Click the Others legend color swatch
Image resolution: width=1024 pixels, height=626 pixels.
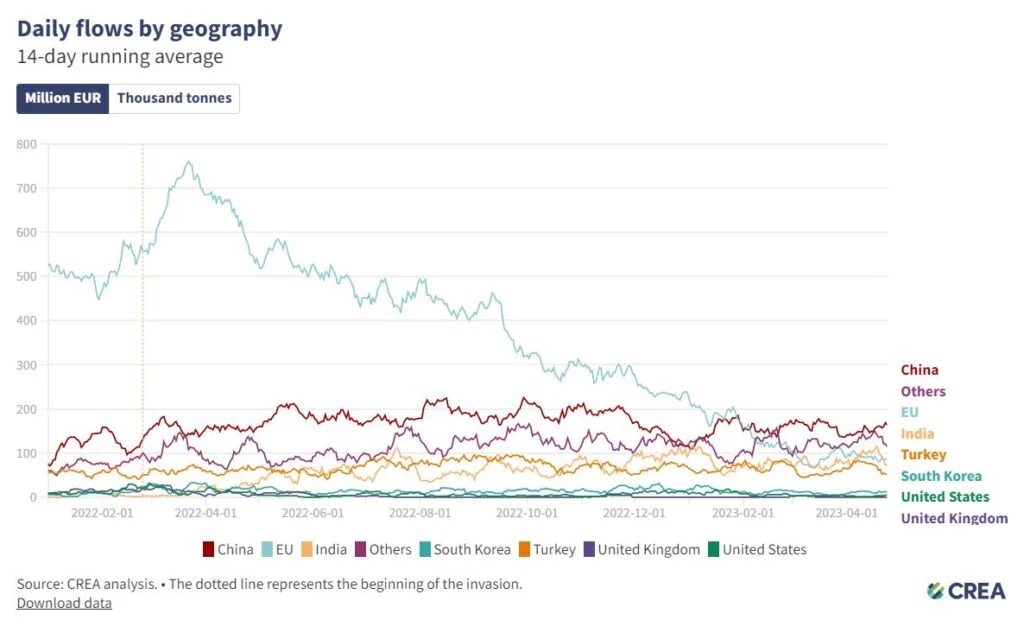[x=361, y=549]
